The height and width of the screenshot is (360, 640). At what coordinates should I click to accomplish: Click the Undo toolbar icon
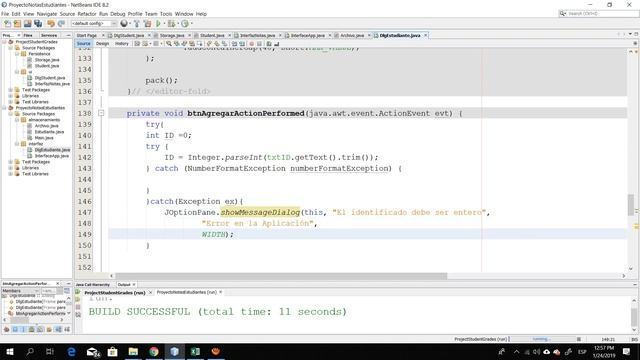(x=51, y=24)
